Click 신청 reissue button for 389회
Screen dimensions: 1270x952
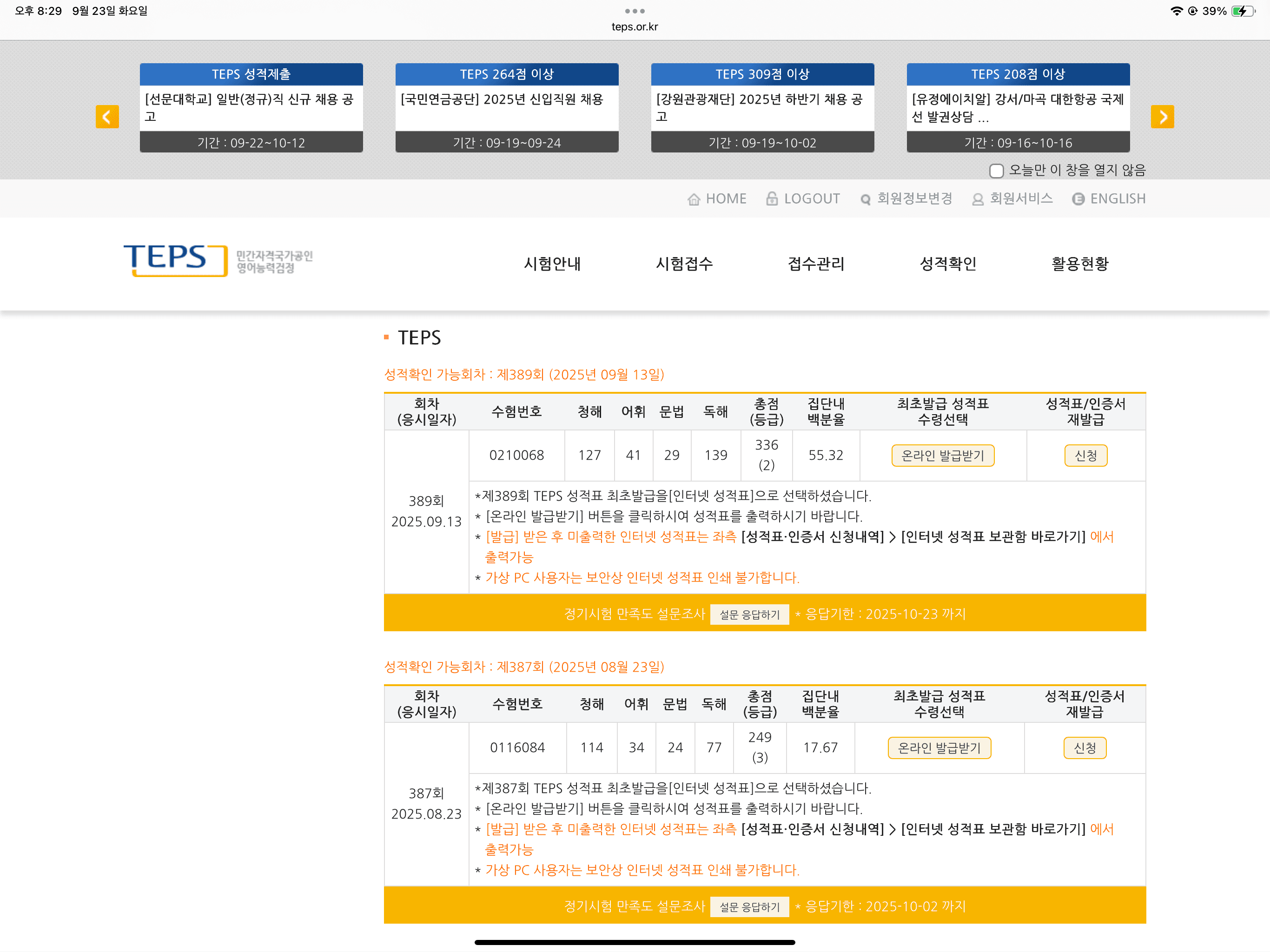1085,456
